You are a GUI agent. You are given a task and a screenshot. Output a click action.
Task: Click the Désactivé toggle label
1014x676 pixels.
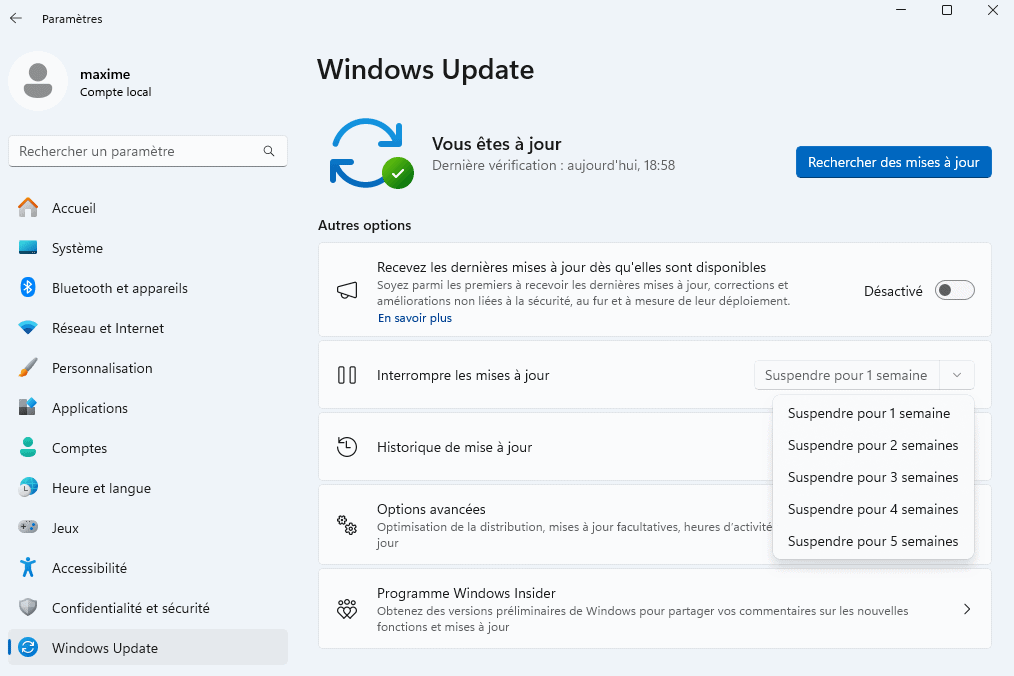893,291
